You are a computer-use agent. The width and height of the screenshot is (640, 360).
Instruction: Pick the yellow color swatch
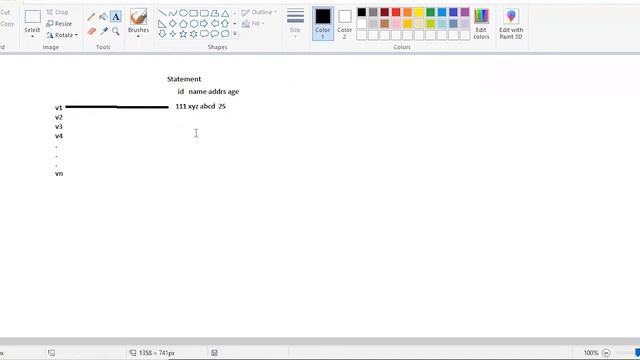(x=419, y=12)
